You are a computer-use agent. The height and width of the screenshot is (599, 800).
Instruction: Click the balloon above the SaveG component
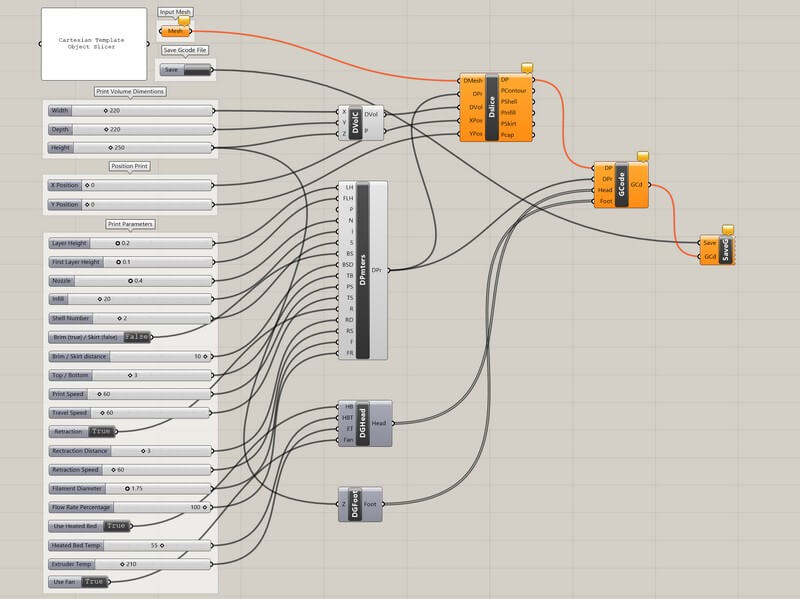click(727, 229)
